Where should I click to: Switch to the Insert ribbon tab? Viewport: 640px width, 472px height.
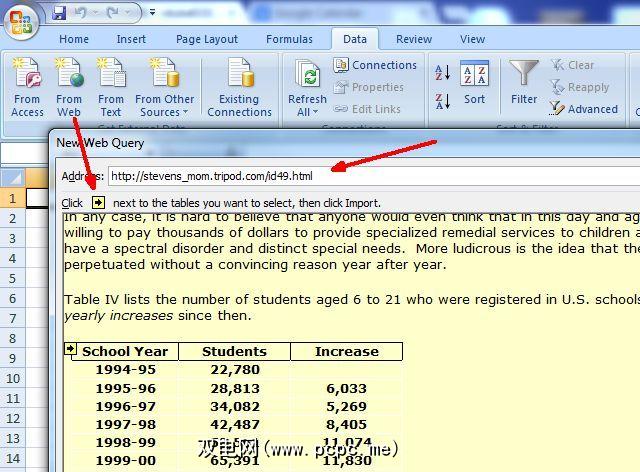click(x=131, y=39)
